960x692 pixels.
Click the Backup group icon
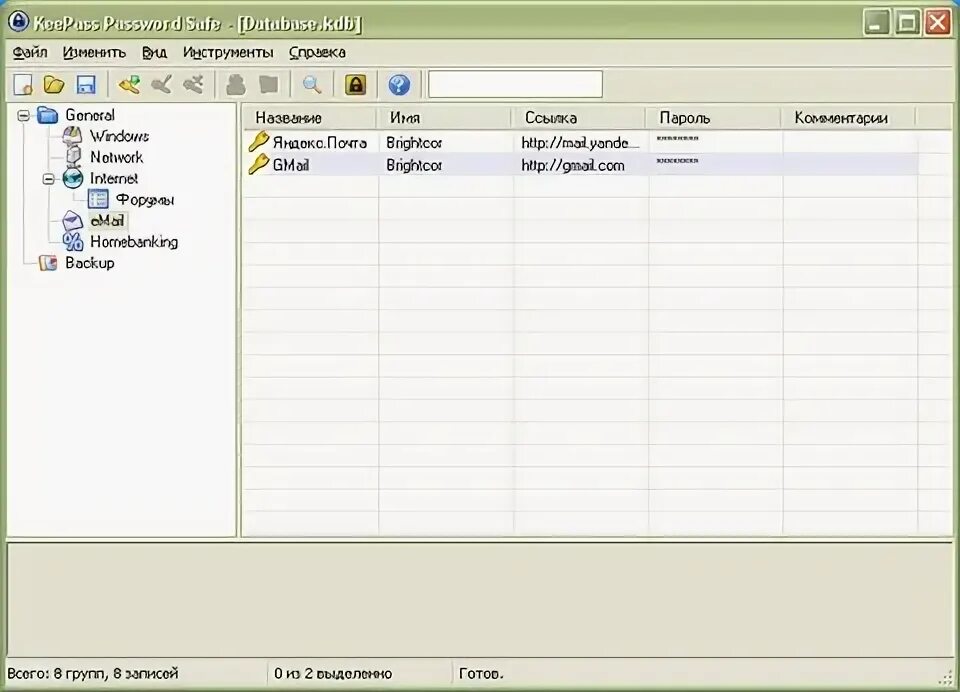[48, 263]
